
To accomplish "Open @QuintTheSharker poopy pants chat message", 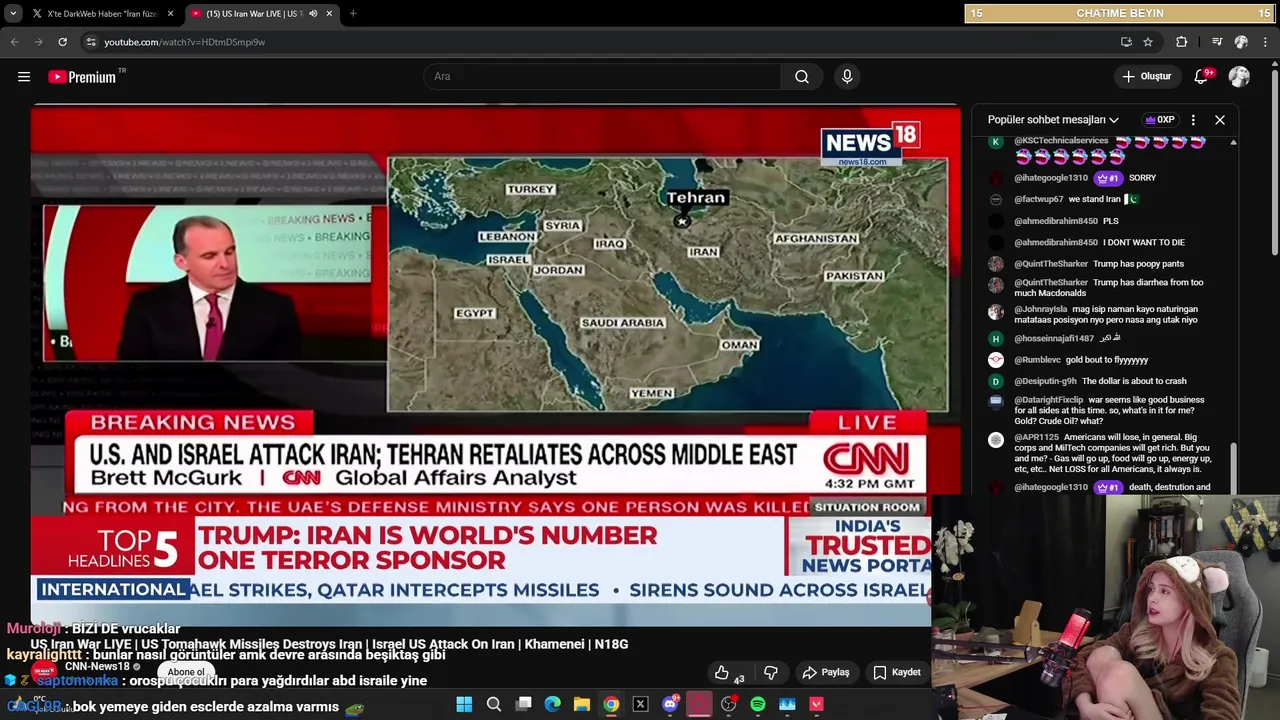I will pos(1099,264).
